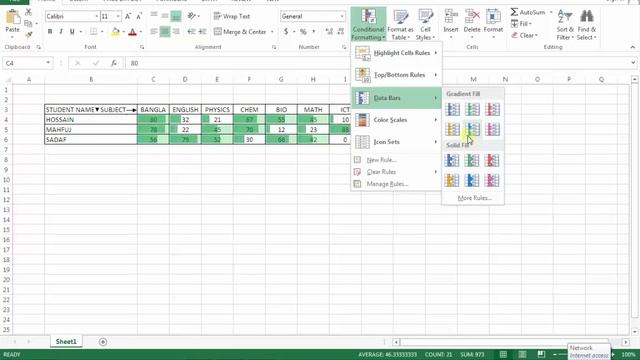Click the Increase Font Size icon
This screenshot has width=640, height=360.
click(128, 16)
